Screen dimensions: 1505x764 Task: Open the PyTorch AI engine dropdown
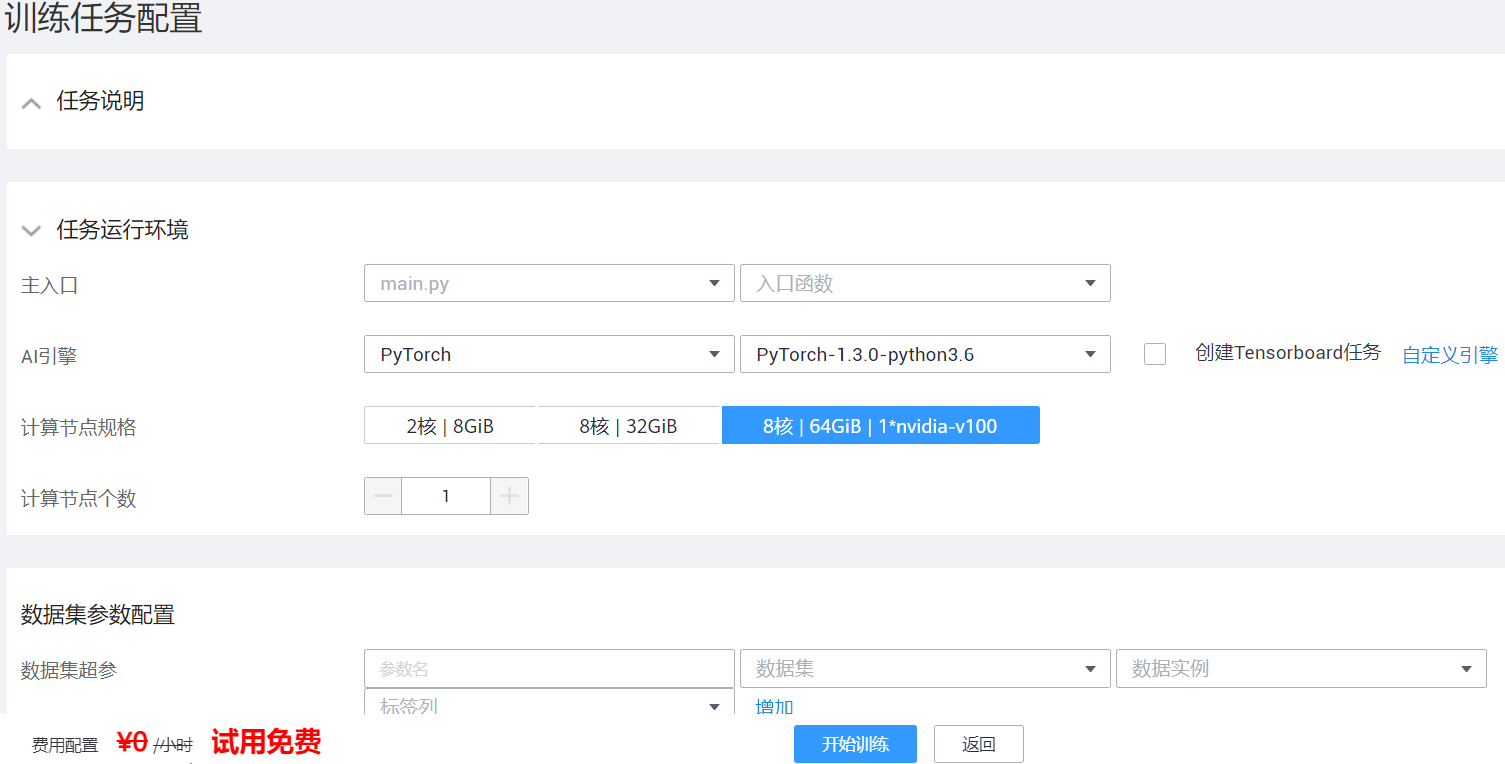(549, 355)
